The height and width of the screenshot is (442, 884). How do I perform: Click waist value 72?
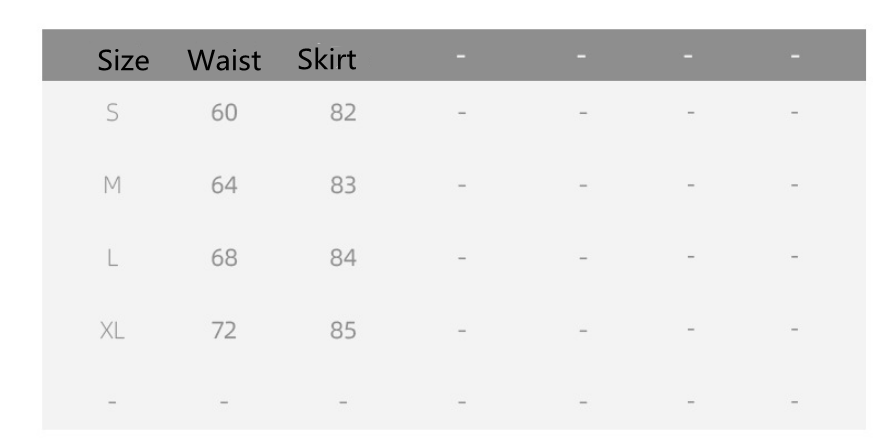point(224,330)
